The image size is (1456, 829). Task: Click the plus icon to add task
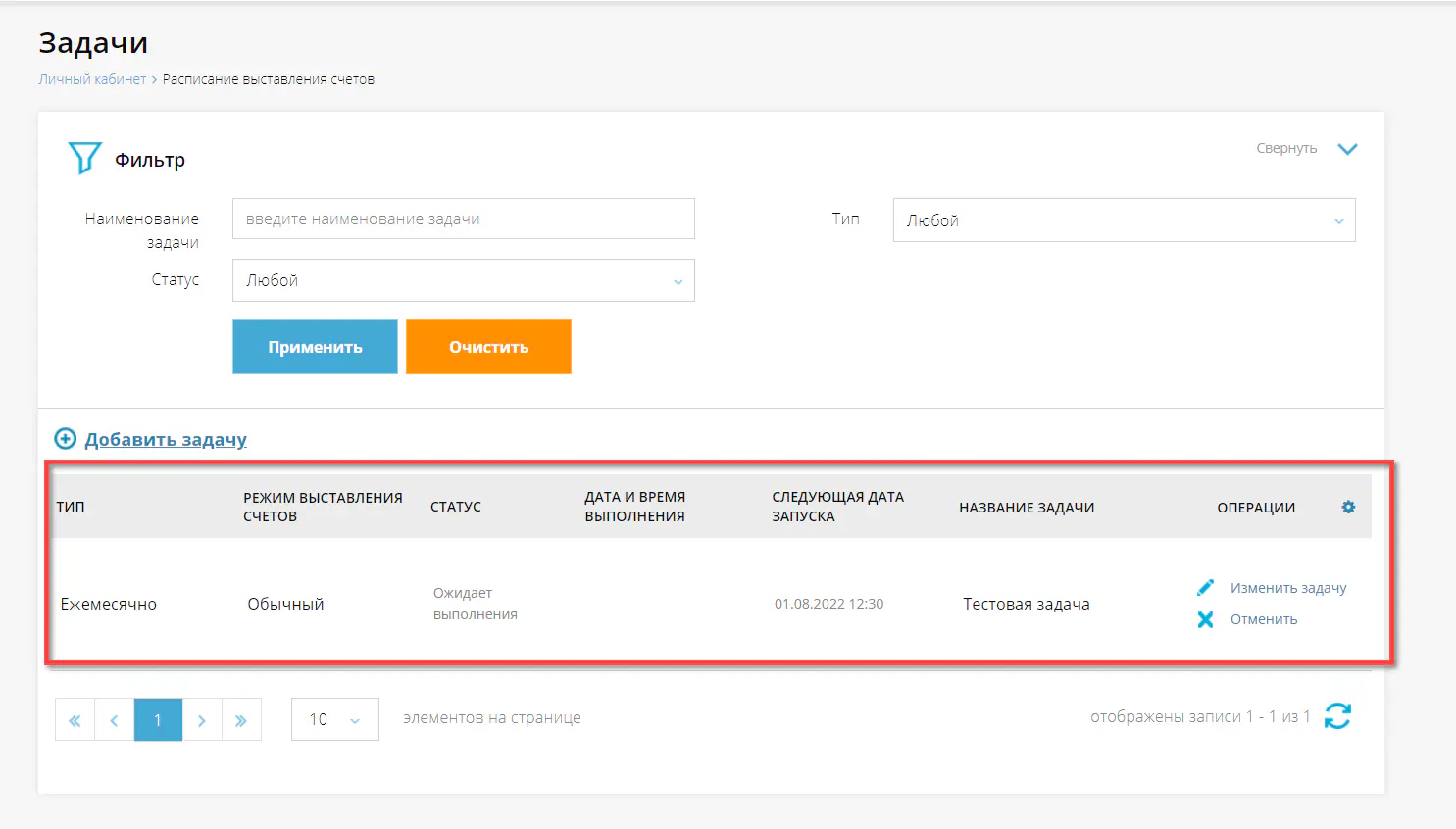coord(65,439)
